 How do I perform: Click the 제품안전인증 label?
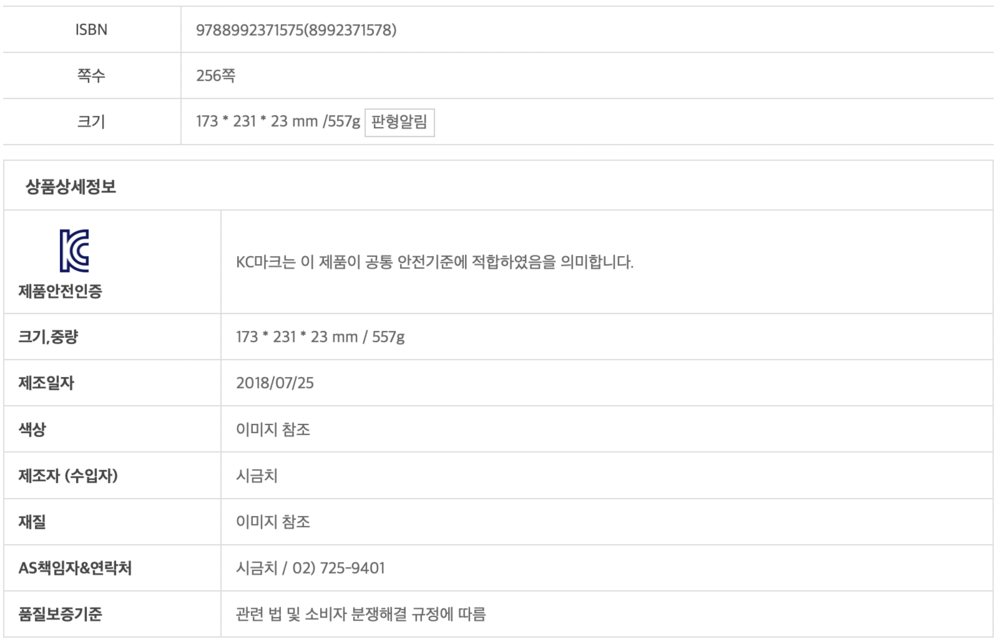(60, 292)
